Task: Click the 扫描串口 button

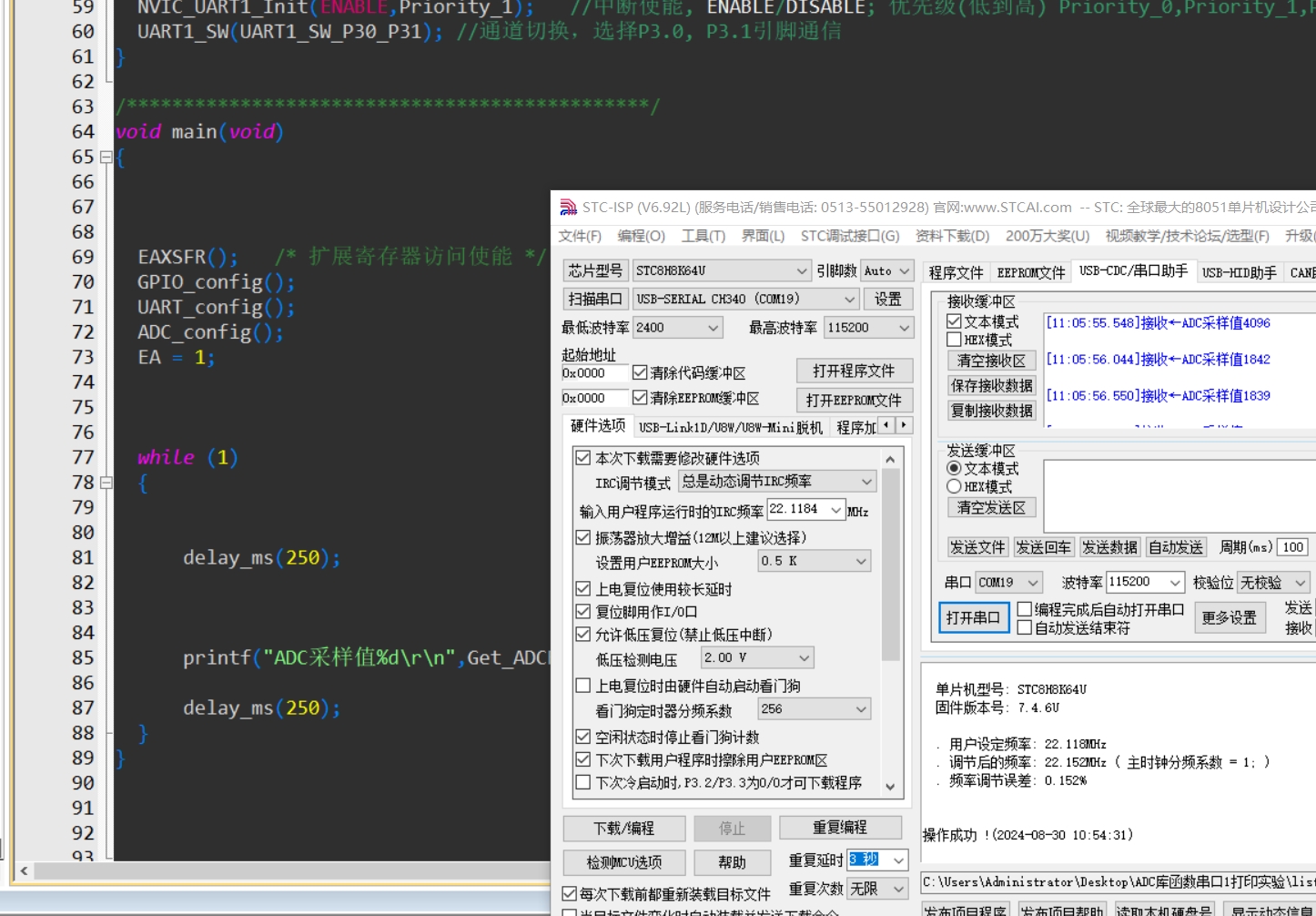Action: 595,299
